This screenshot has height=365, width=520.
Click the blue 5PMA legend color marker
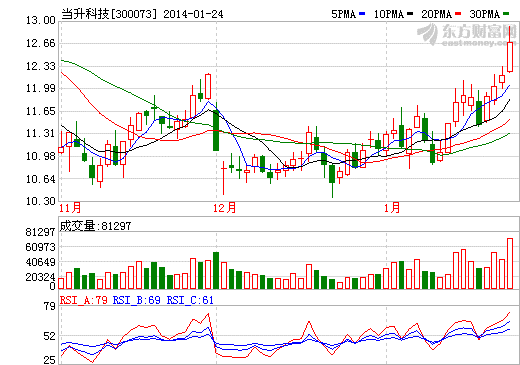362,14
